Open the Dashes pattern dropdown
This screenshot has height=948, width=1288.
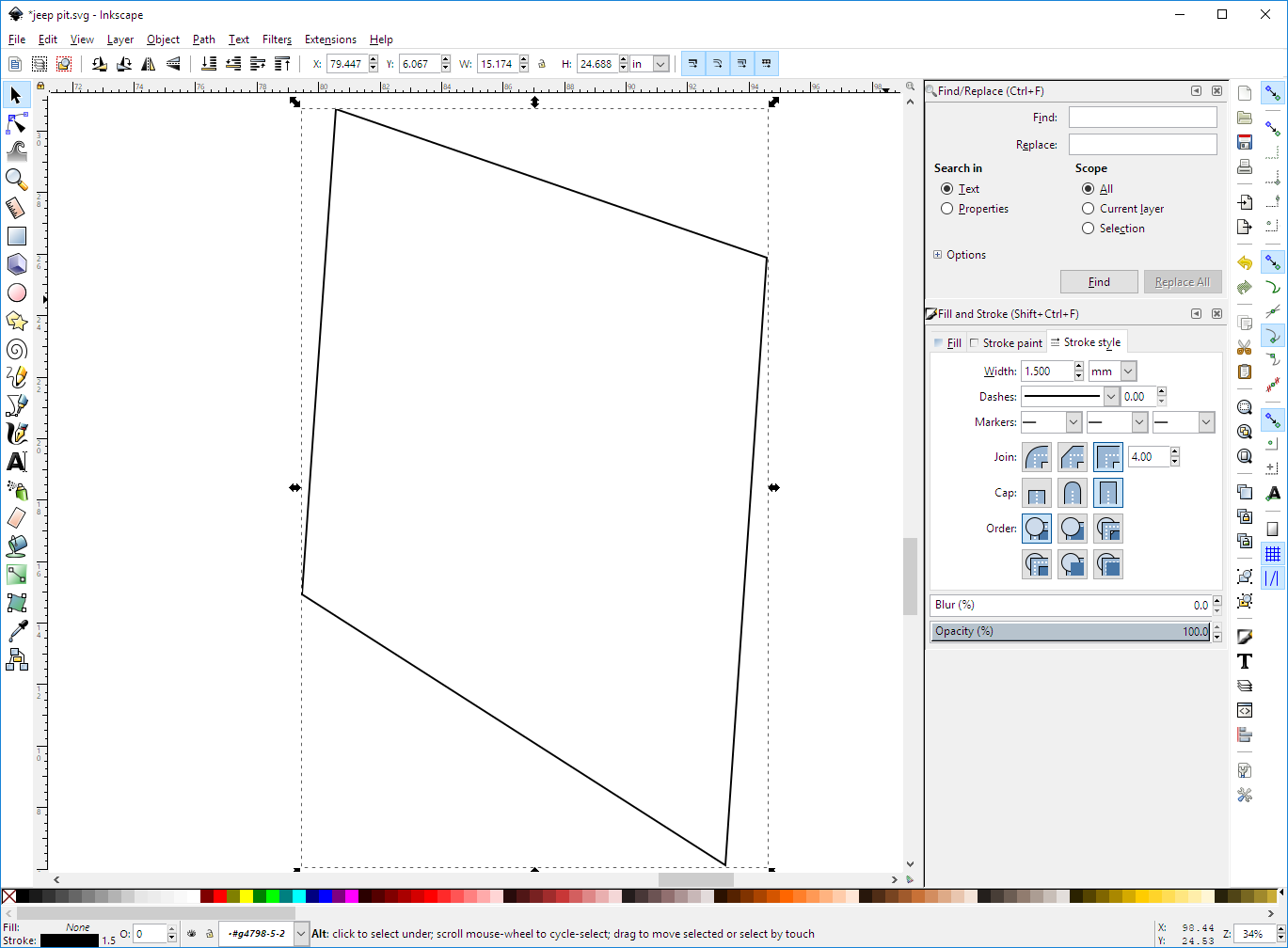click(1111, 397)
